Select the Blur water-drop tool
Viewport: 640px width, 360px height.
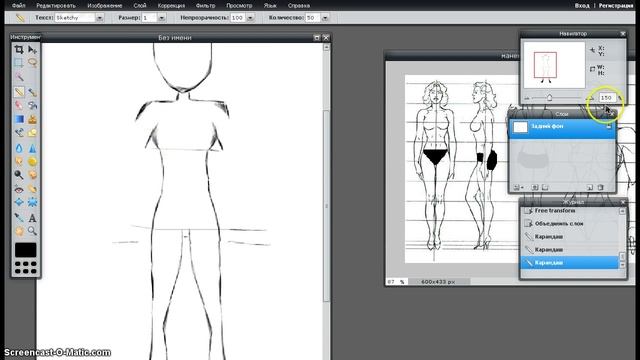point(19,148)
